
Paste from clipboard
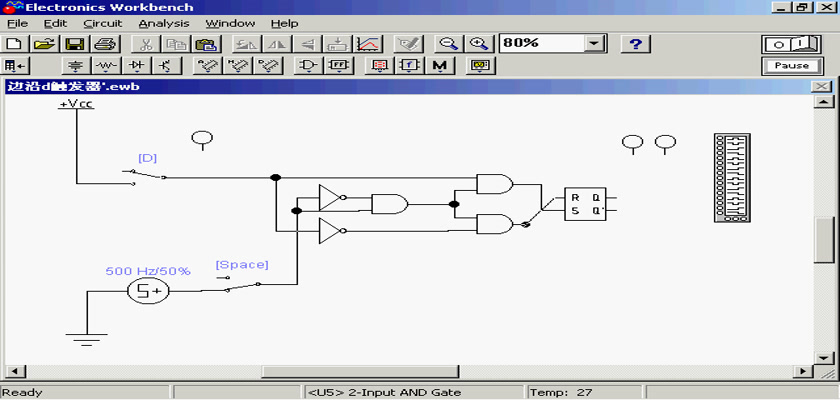[x=205, y=44]
